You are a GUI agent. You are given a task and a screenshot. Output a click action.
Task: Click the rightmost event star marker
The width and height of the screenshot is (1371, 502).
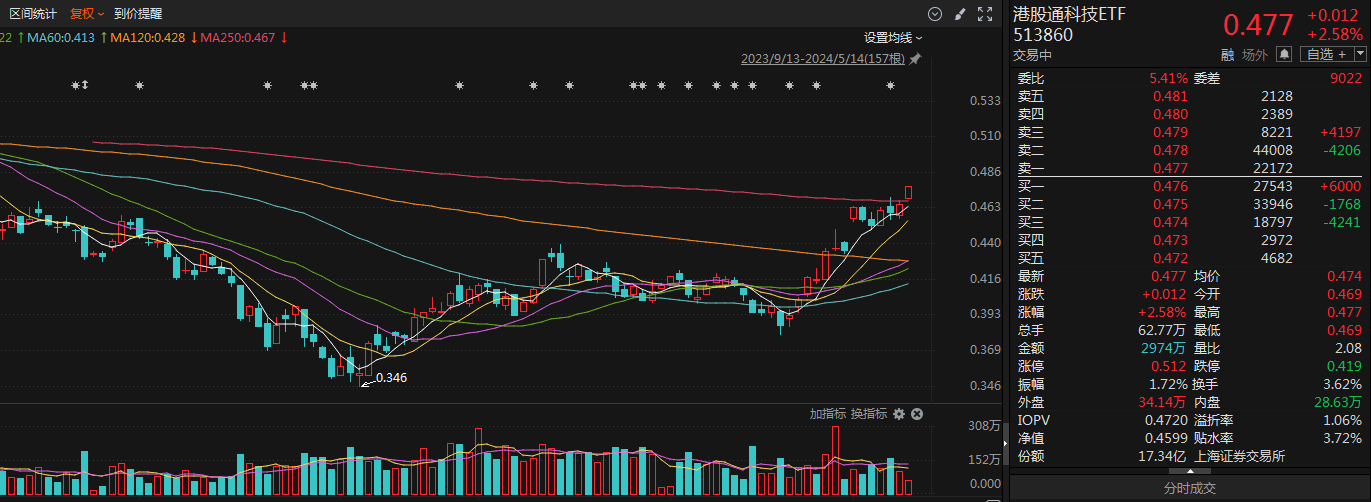click(890, 86)
